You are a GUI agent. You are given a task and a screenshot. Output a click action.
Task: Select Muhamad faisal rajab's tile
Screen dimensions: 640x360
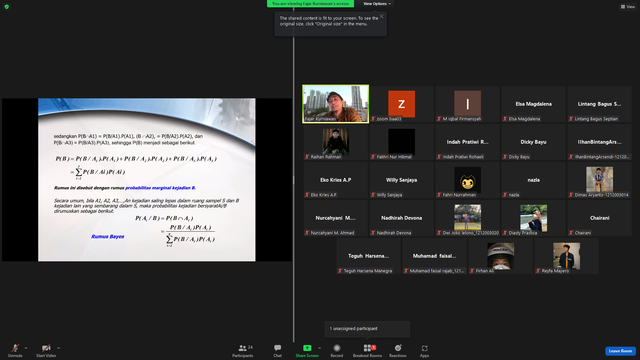tap(434, 256)
